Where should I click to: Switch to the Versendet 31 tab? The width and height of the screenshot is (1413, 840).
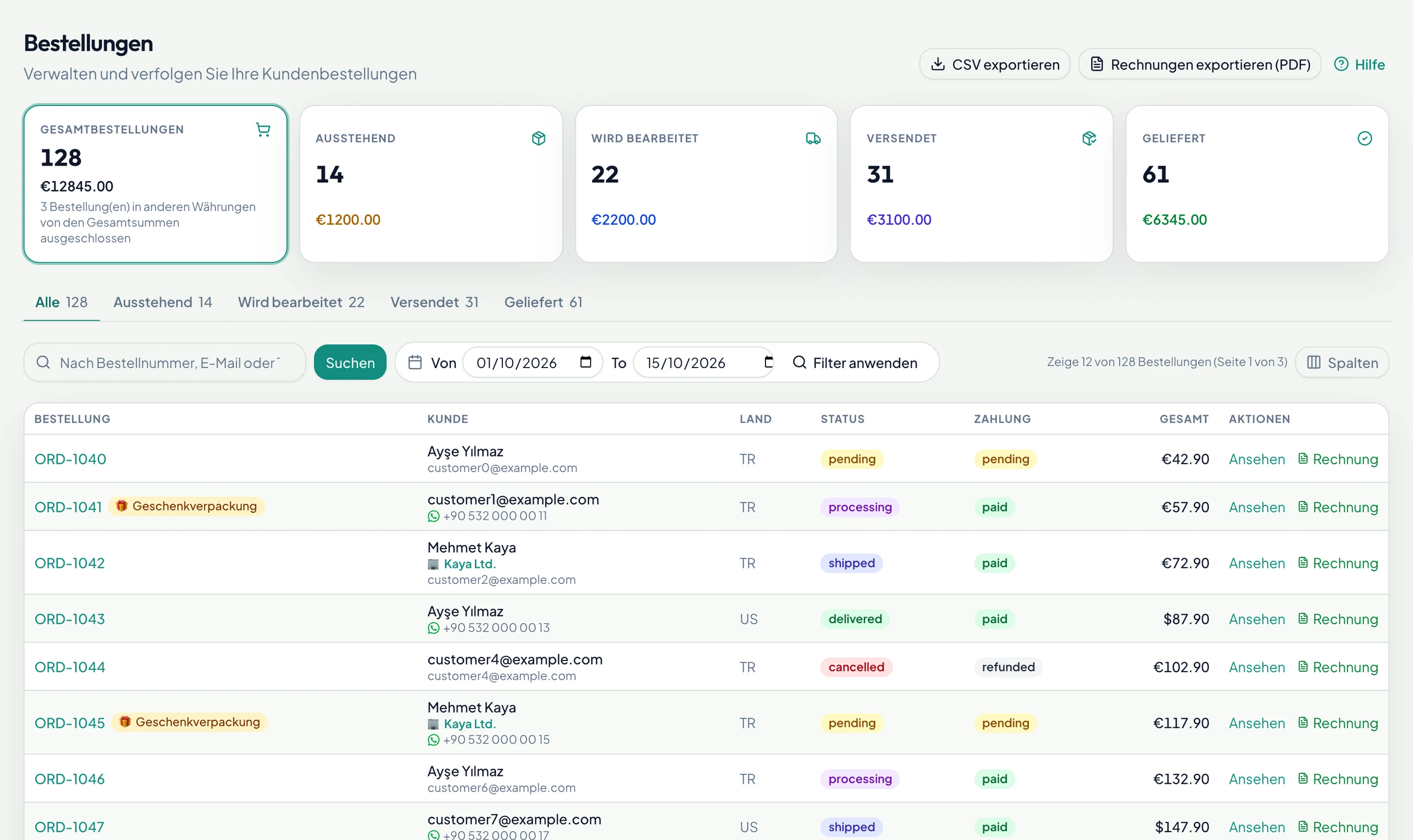(x=434, y=302)
